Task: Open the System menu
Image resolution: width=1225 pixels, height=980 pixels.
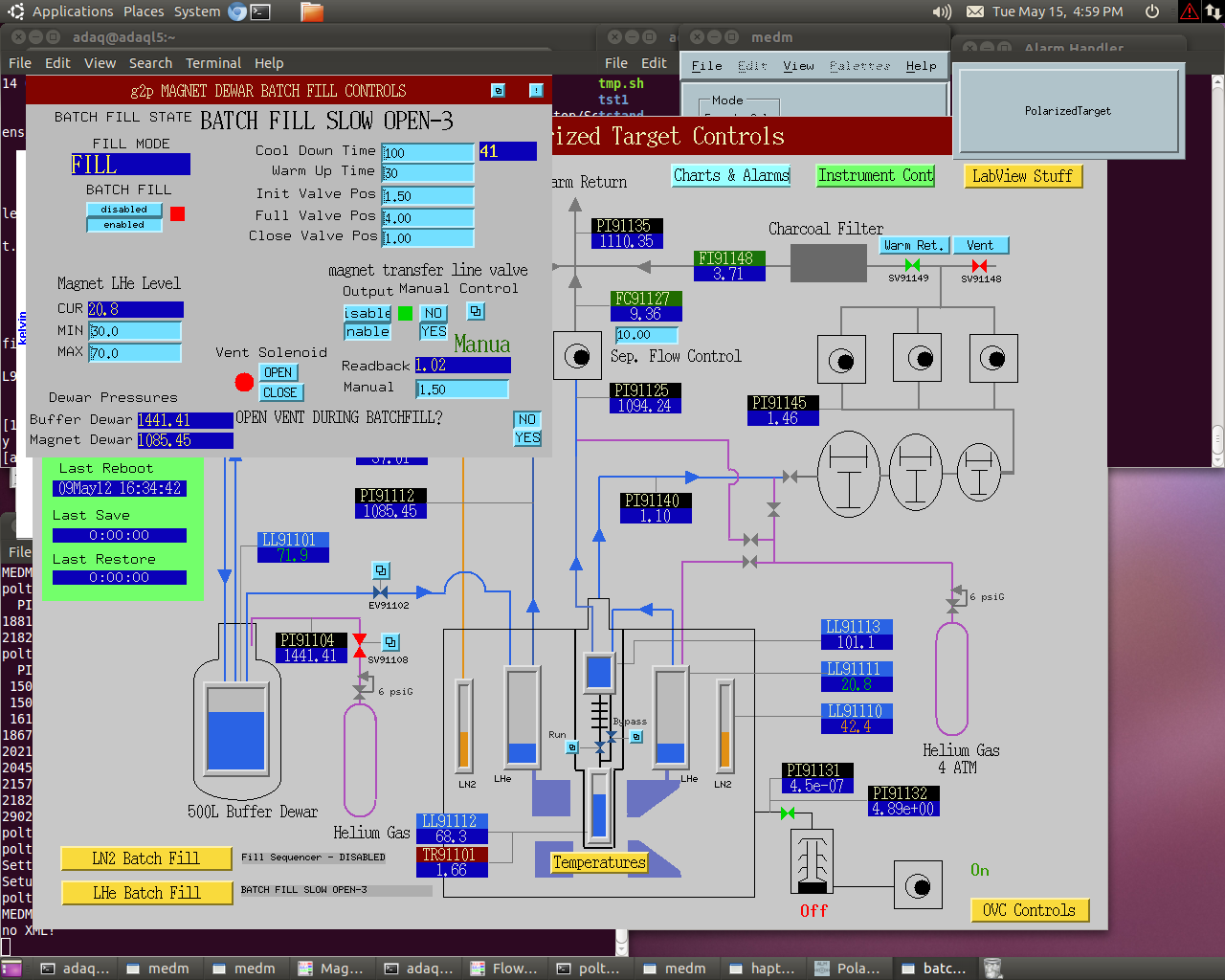Action: 197,11
